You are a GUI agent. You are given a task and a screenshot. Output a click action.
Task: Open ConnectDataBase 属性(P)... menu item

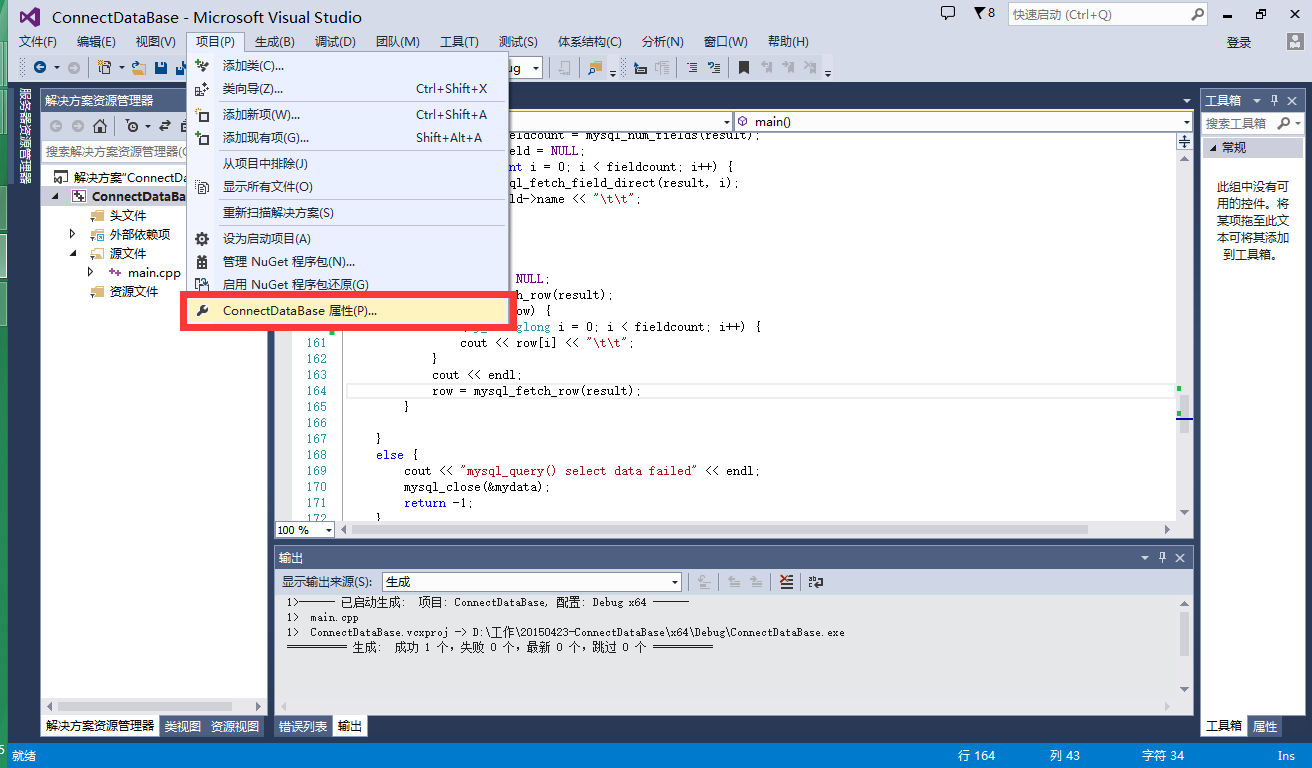[348, 311]
